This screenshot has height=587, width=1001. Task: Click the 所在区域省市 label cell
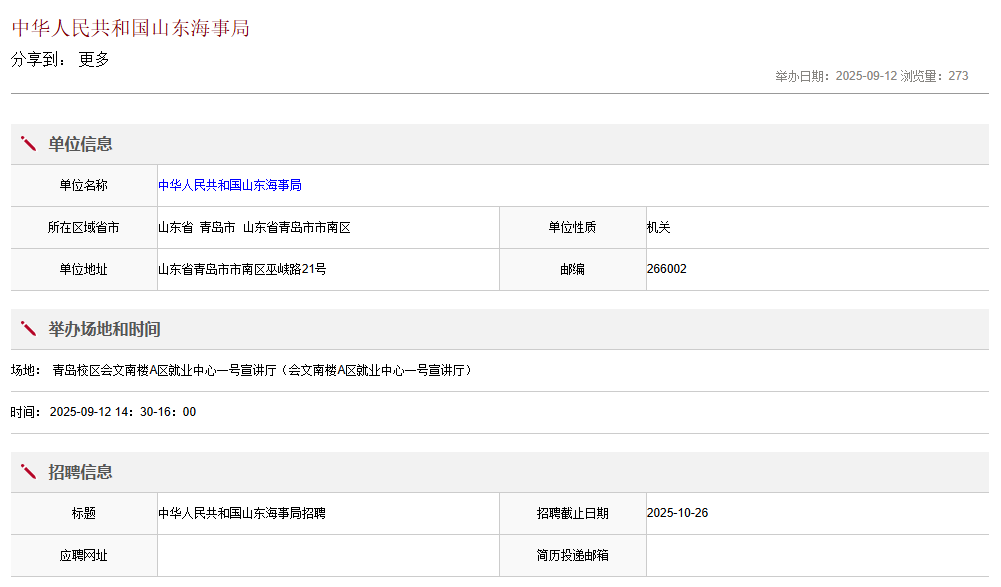(x=84, y=227)
